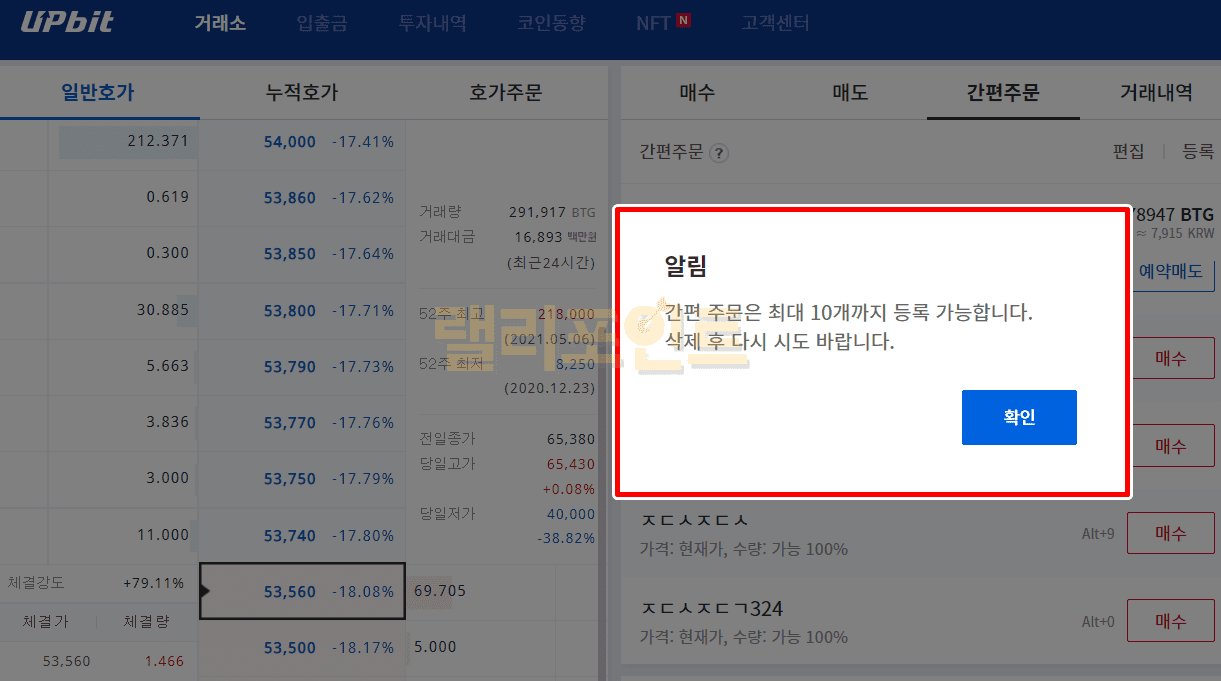Image resolution: width=1221 pixels, height=681 pixels.
Task: Select the 호가주문 tab
Action: (505, 93)
